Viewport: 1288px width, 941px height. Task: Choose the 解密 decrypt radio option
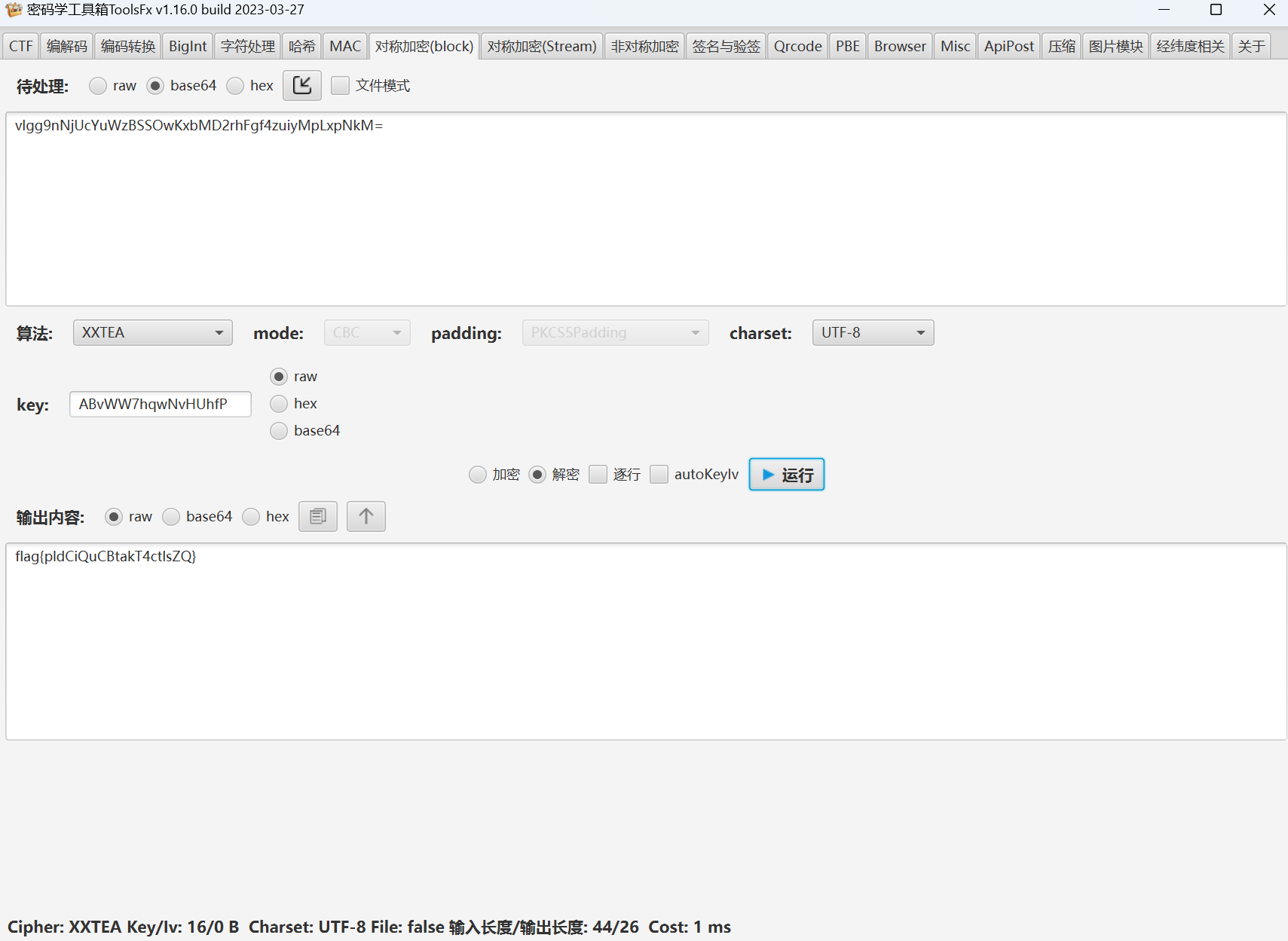pos(537,475)
